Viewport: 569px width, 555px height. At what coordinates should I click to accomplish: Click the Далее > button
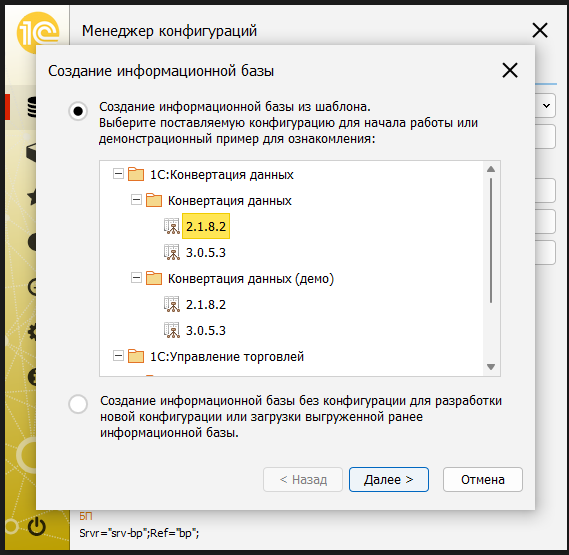(x=389, y=479)
